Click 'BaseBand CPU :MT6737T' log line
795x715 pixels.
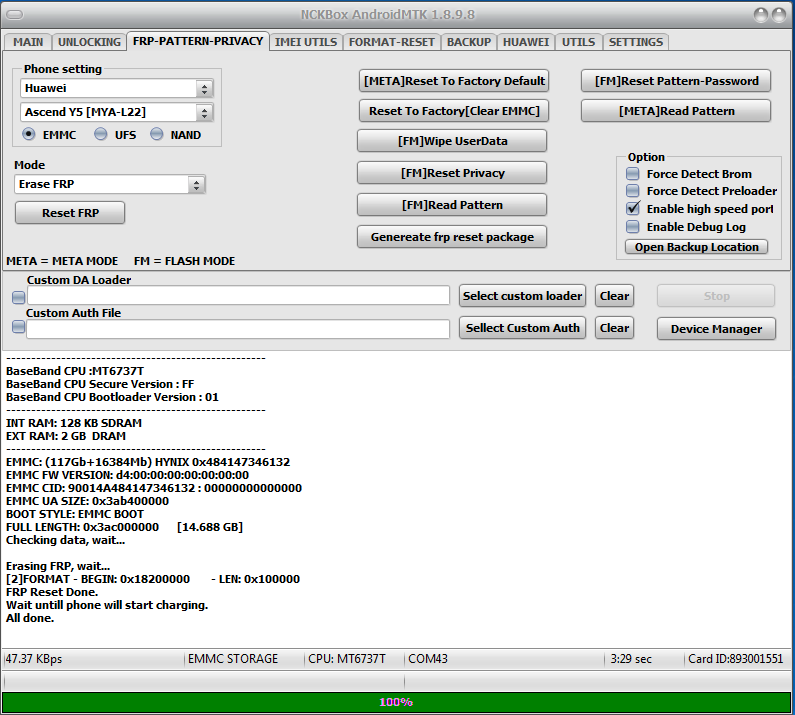point(75,371)
